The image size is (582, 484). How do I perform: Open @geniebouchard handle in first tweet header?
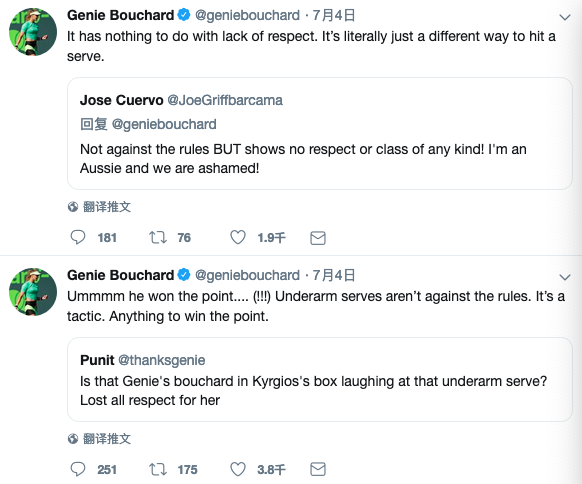coord(247,15)
